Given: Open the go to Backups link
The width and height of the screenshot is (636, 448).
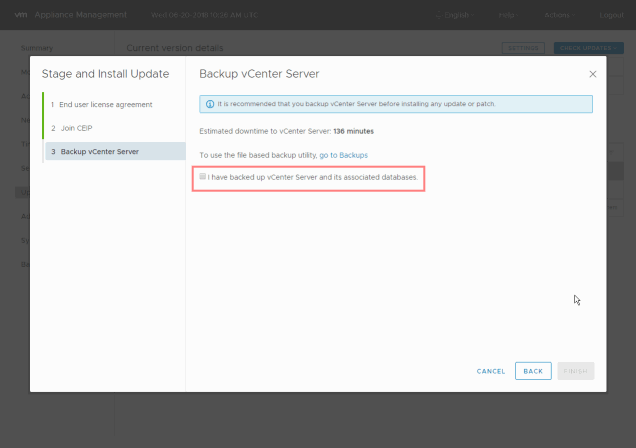Looking at the screenshot, I should 344,155.
